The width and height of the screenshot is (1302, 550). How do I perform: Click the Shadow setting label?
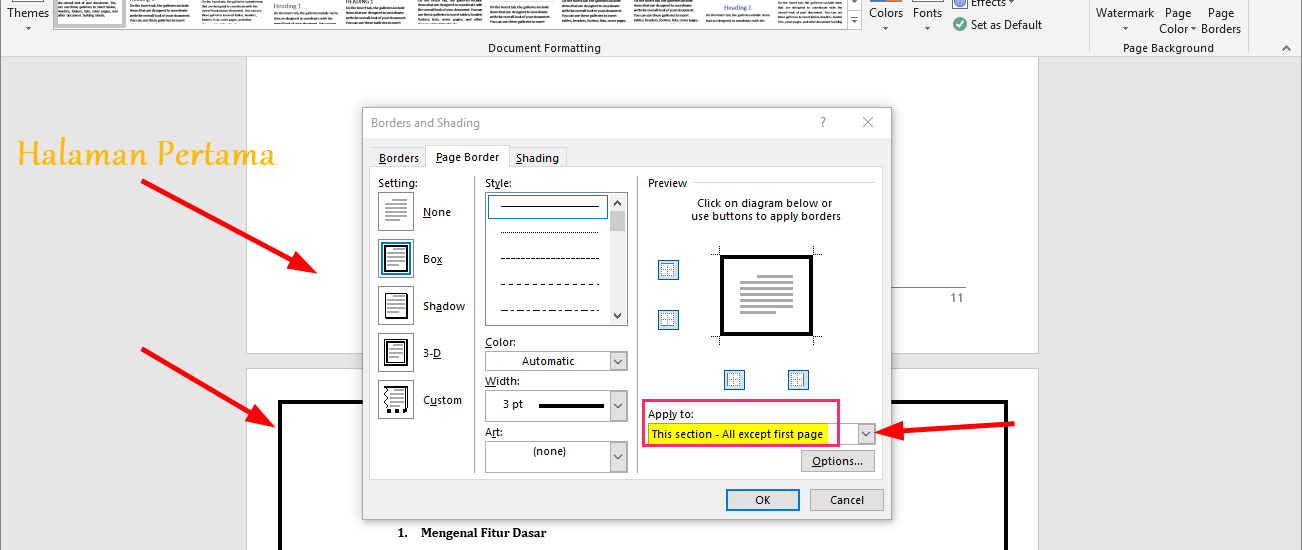click(x=444, y=306)
